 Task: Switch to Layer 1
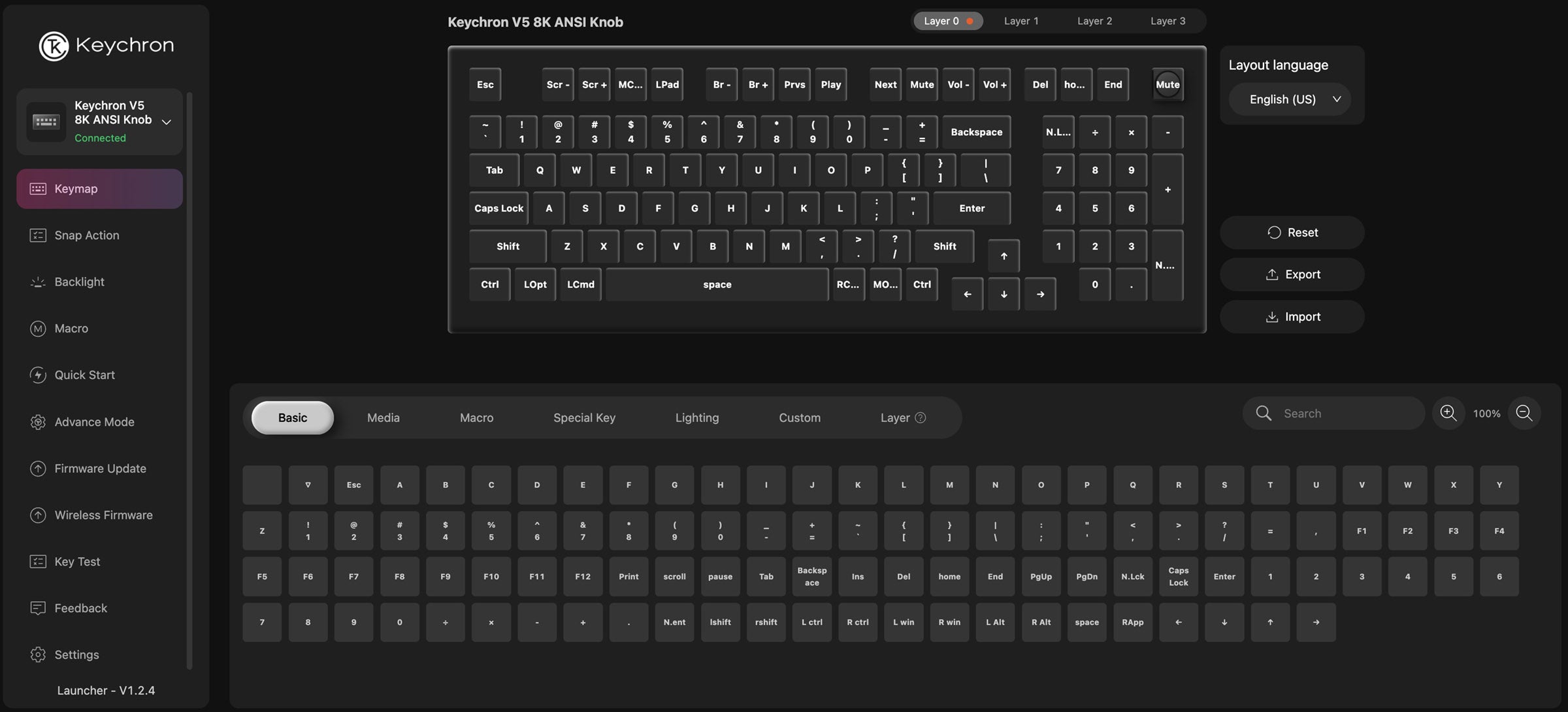pos(1021,20)
